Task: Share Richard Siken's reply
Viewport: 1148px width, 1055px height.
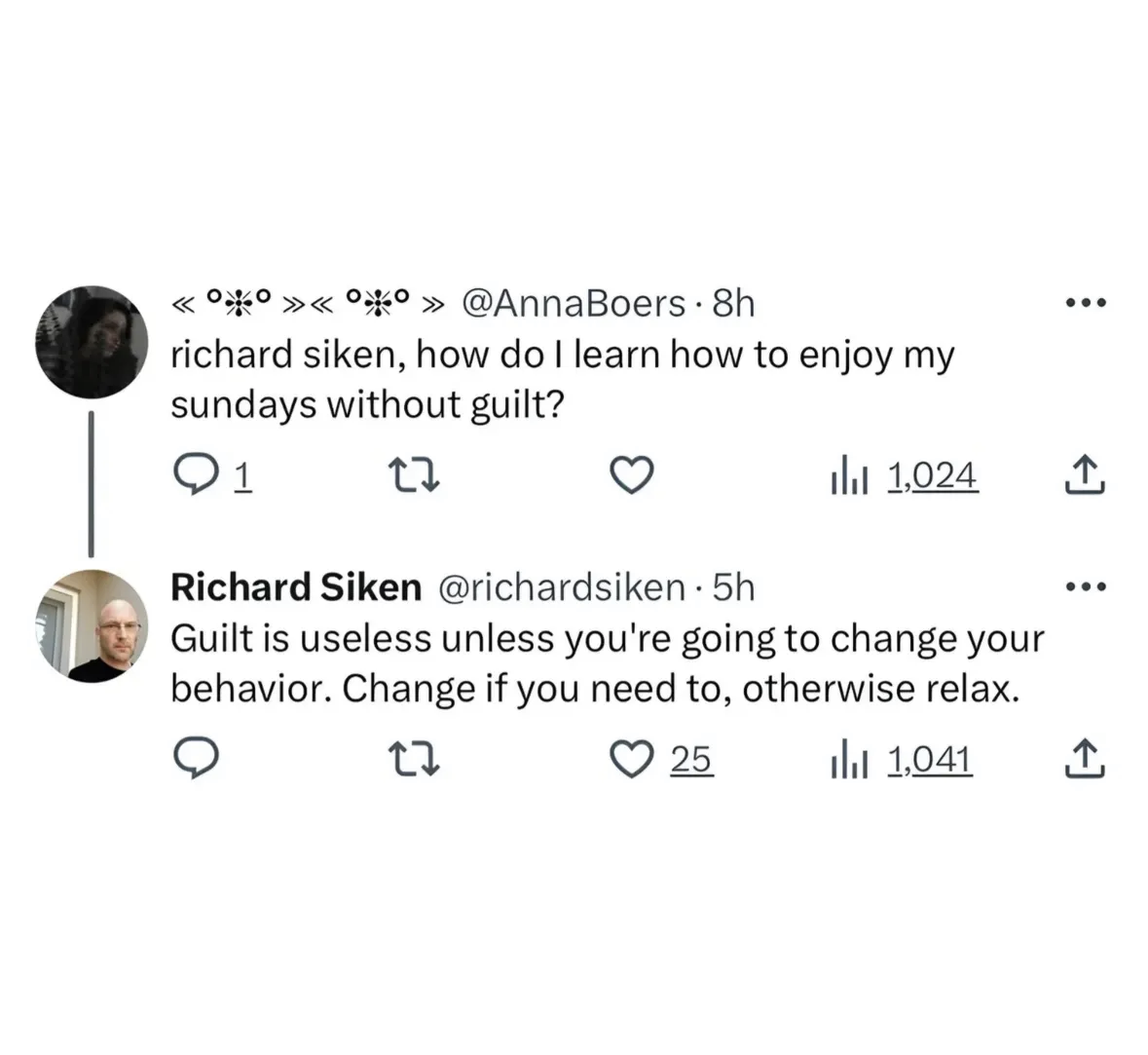Action: click(x=1086, y=760)
